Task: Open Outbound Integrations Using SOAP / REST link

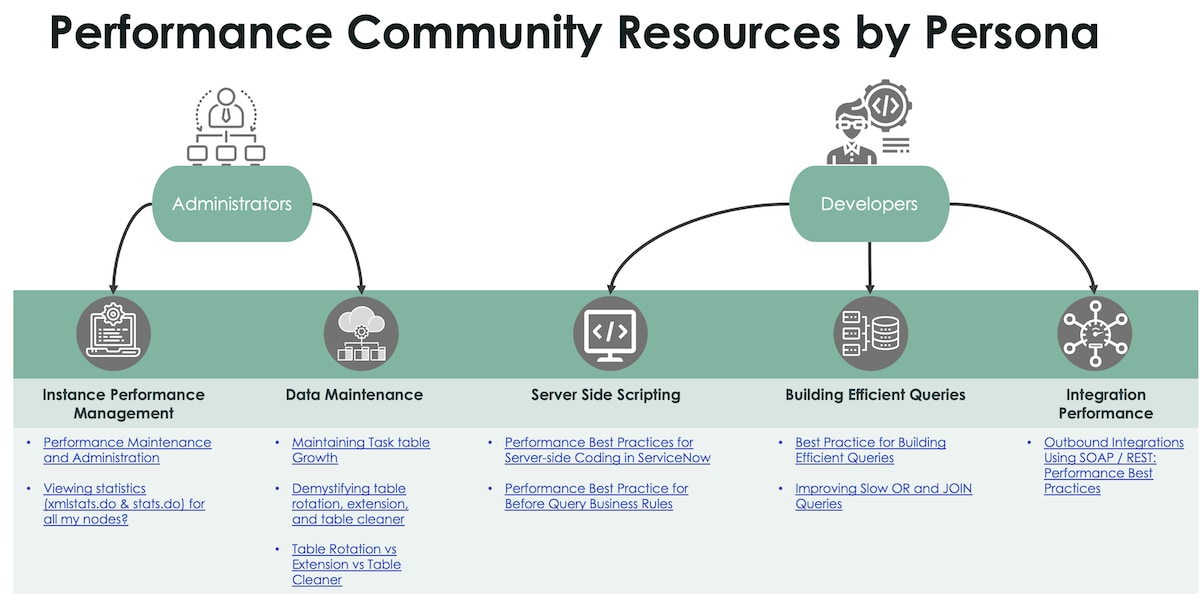Action: 1113,465
